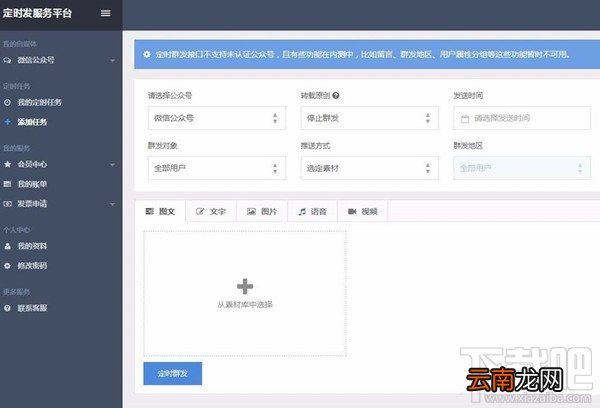Screen dimensions: 600x408
Task: Click the 从素材库中选择 text link
Action: click(x=245, y=305)
